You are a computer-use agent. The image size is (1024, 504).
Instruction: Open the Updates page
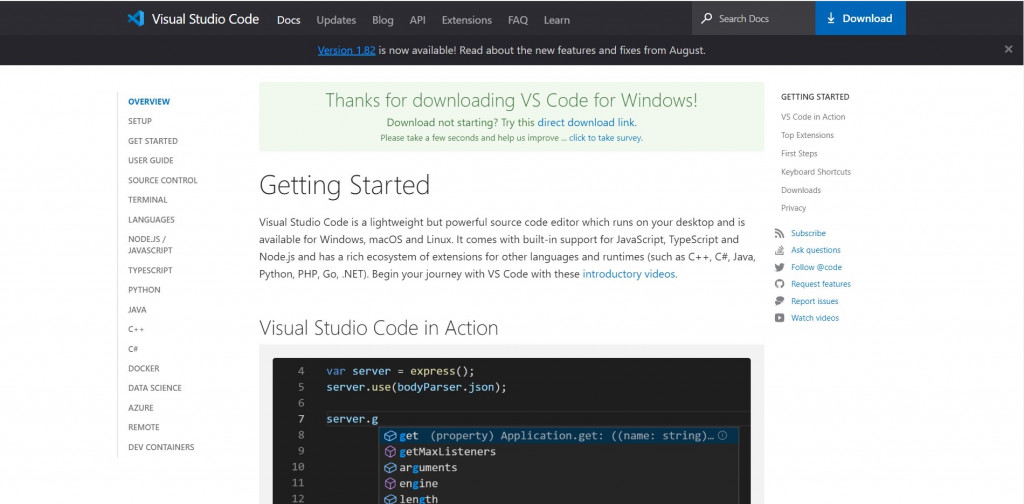(336, 20)
